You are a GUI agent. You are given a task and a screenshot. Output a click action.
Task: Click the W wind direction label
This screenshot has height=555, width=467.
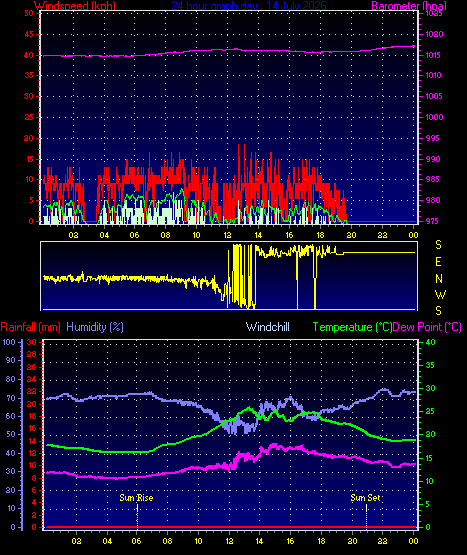pyautogui.click(x=440, y=294)
